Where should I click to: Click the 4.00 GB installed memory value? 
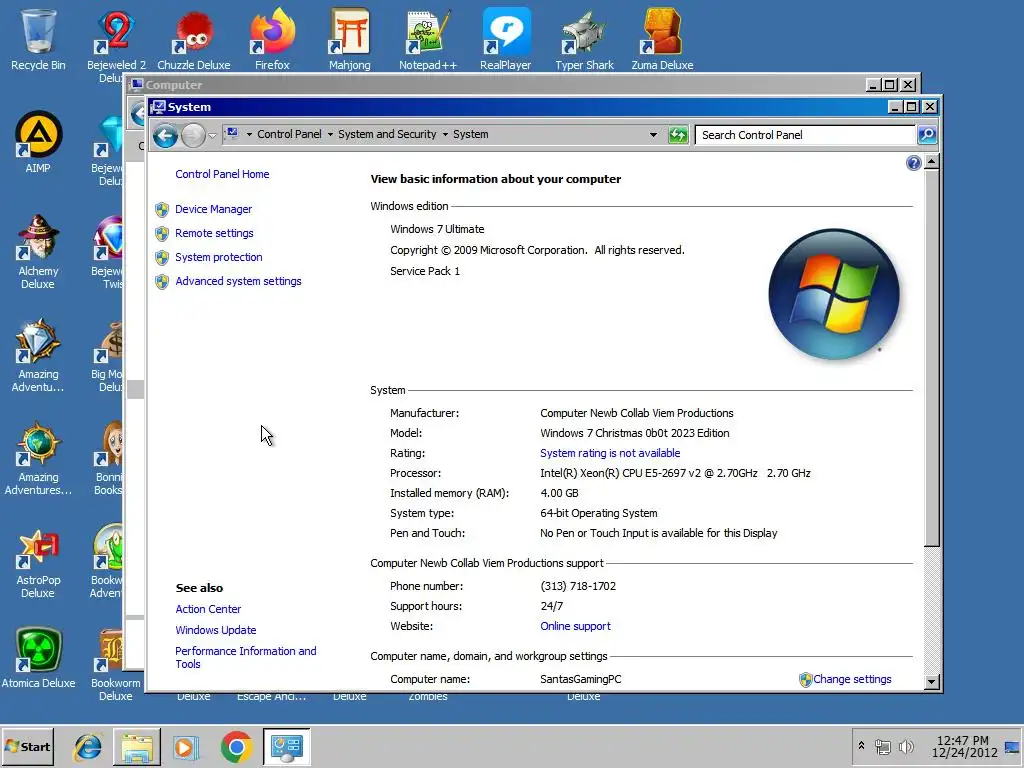coord(559,493)
